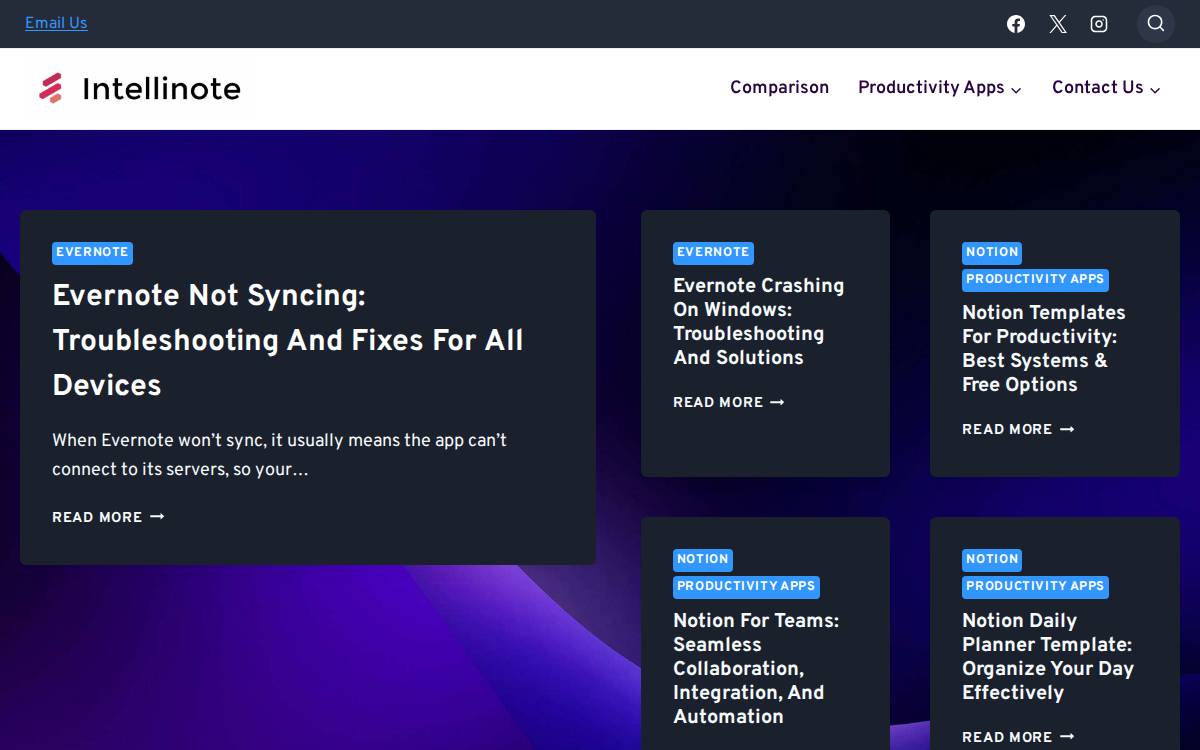Expand the Productivity Apps chevron
Viewport: 1200px width, 750px height.
1016,89
